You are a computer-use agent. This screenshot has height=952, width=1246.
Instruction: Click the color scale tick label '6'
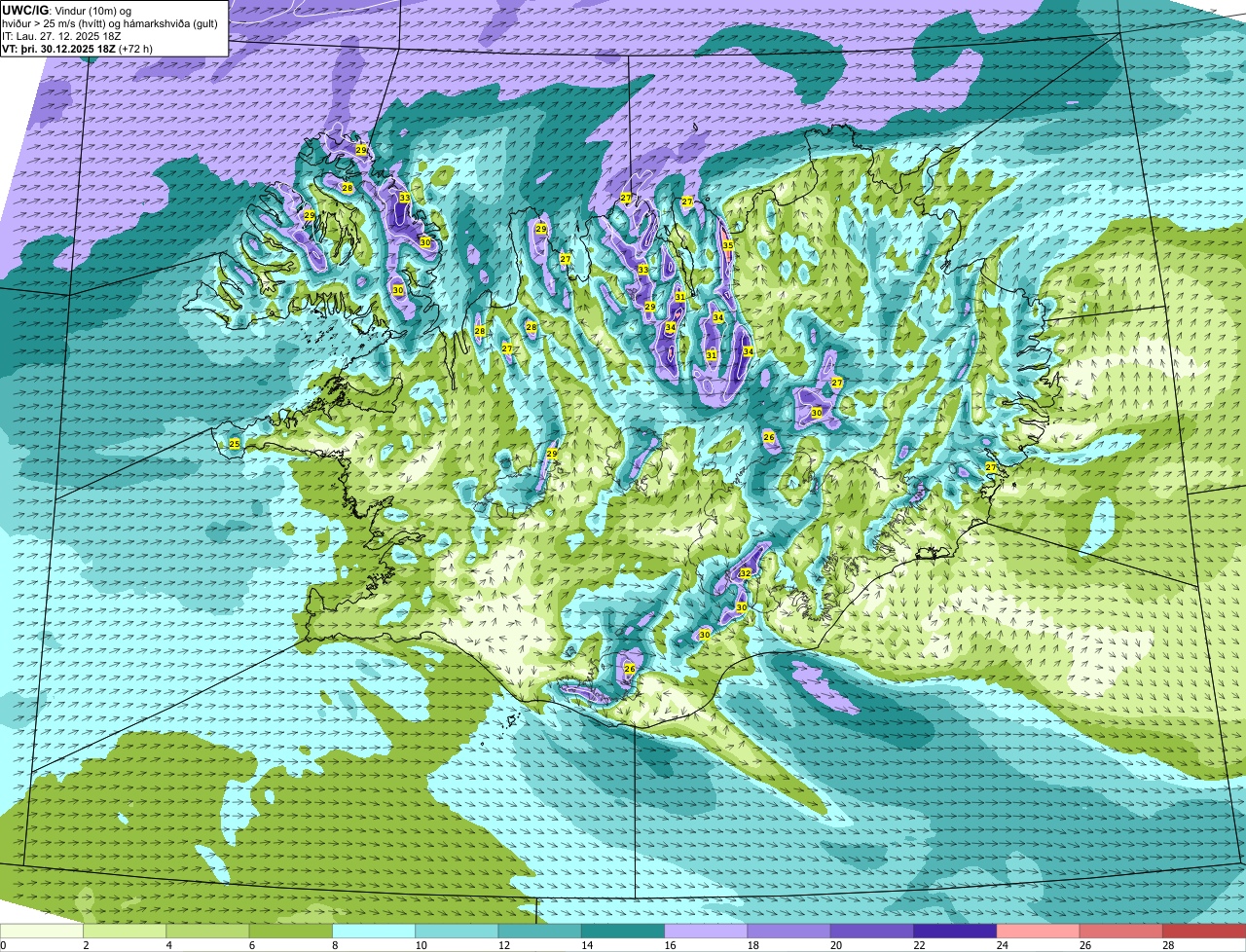point(251,945)
